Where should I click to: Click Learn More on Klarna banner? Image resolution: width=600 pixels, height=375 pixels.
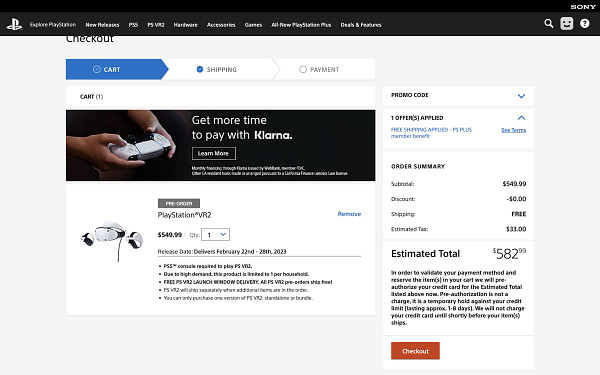click(214, 153)
